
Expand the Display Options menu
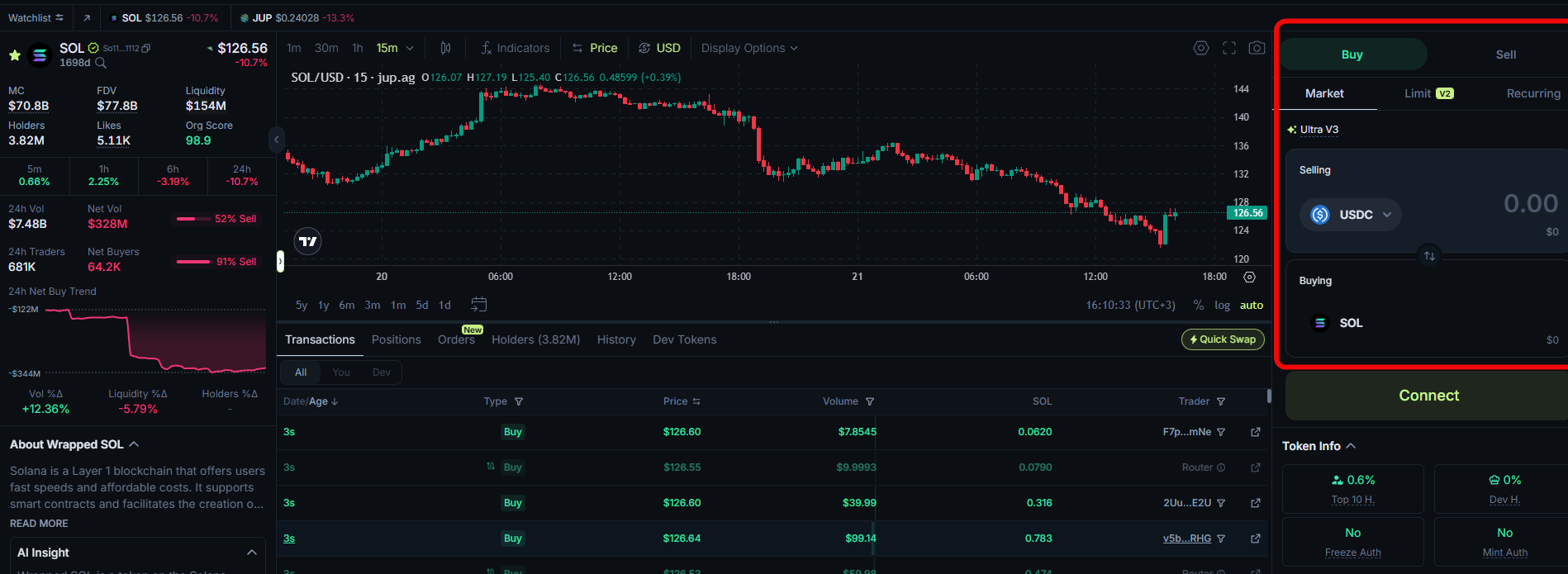[748, 48]
